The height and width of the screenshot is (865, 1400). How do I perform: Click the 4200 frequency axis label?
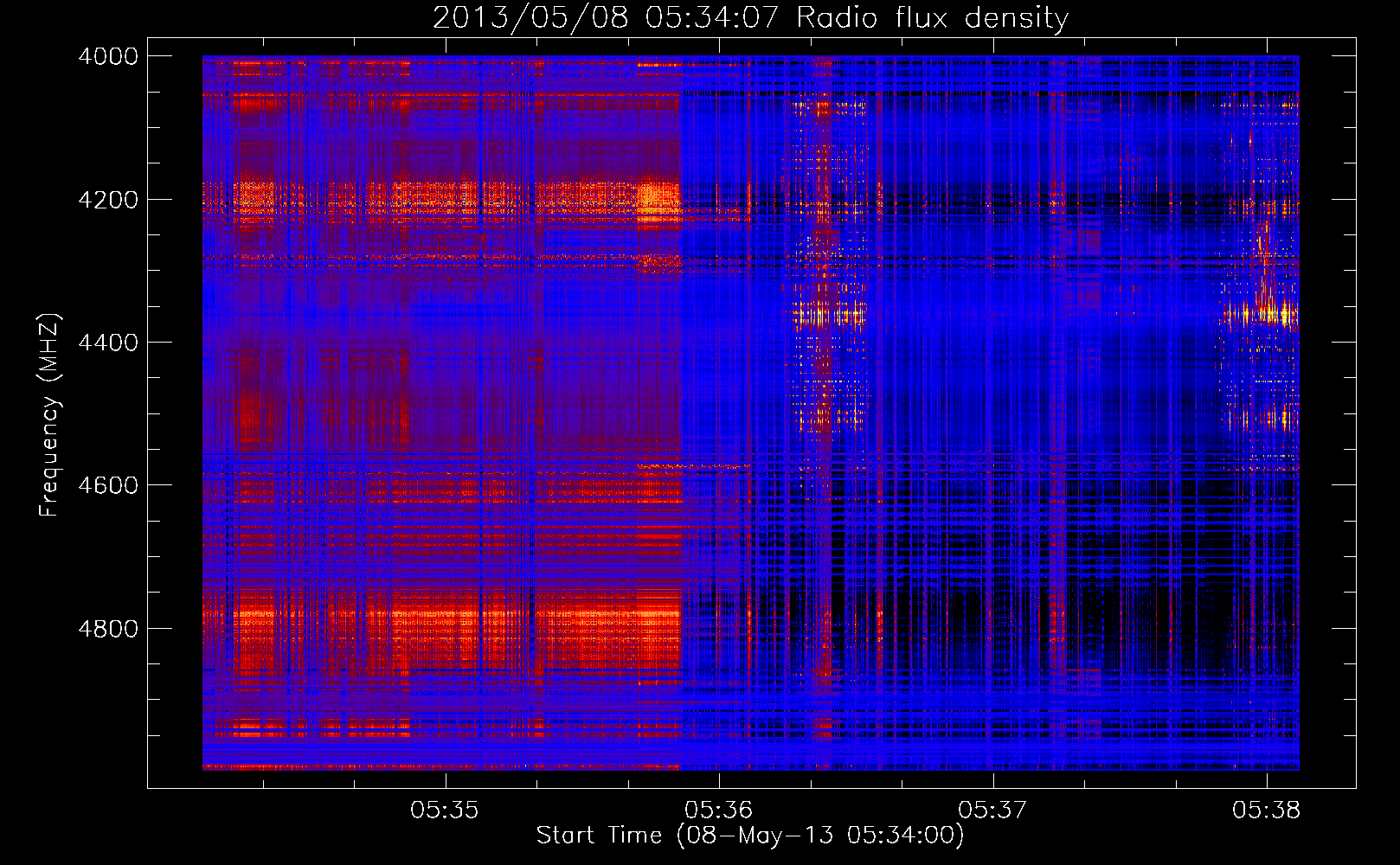click(108, 199)
